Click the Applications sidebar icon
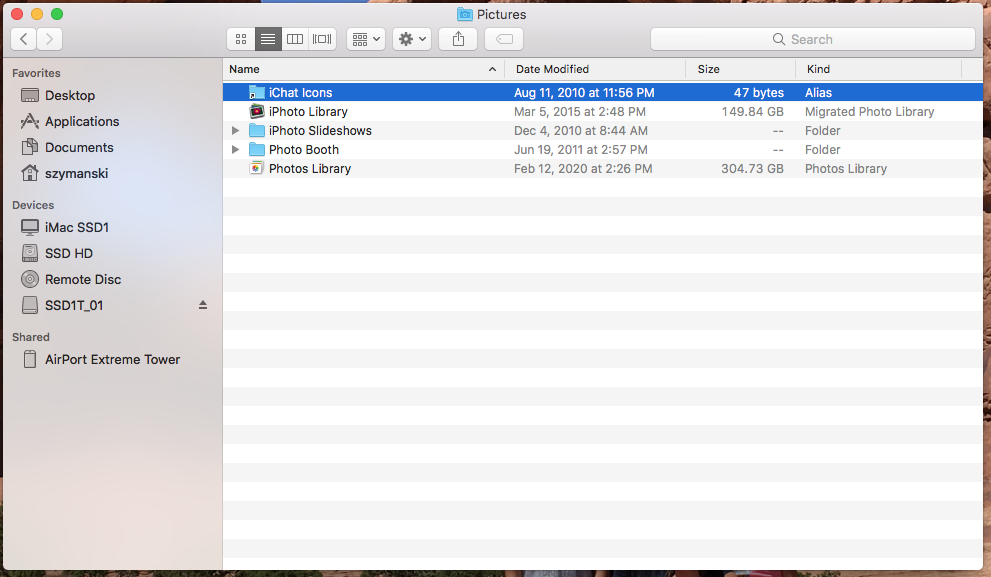This screenshot has height=577, width=991. pyautogui.click(x=30, y=121)
